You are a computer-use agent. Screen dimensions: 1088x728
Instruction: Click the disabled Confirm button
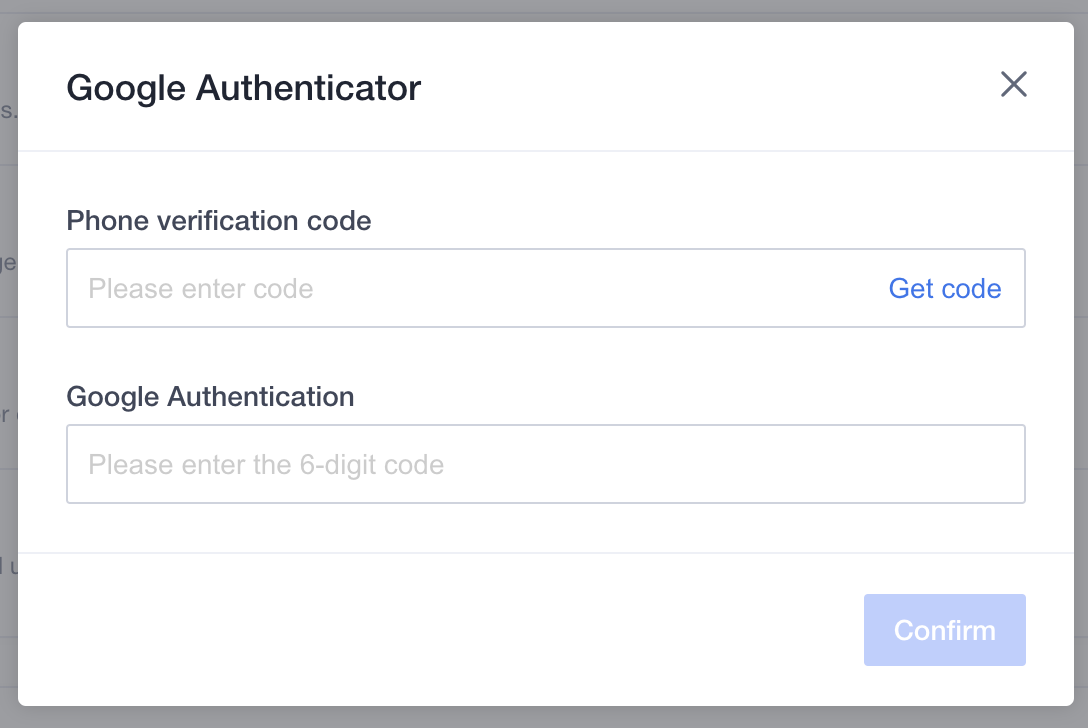tap(944, 630)
